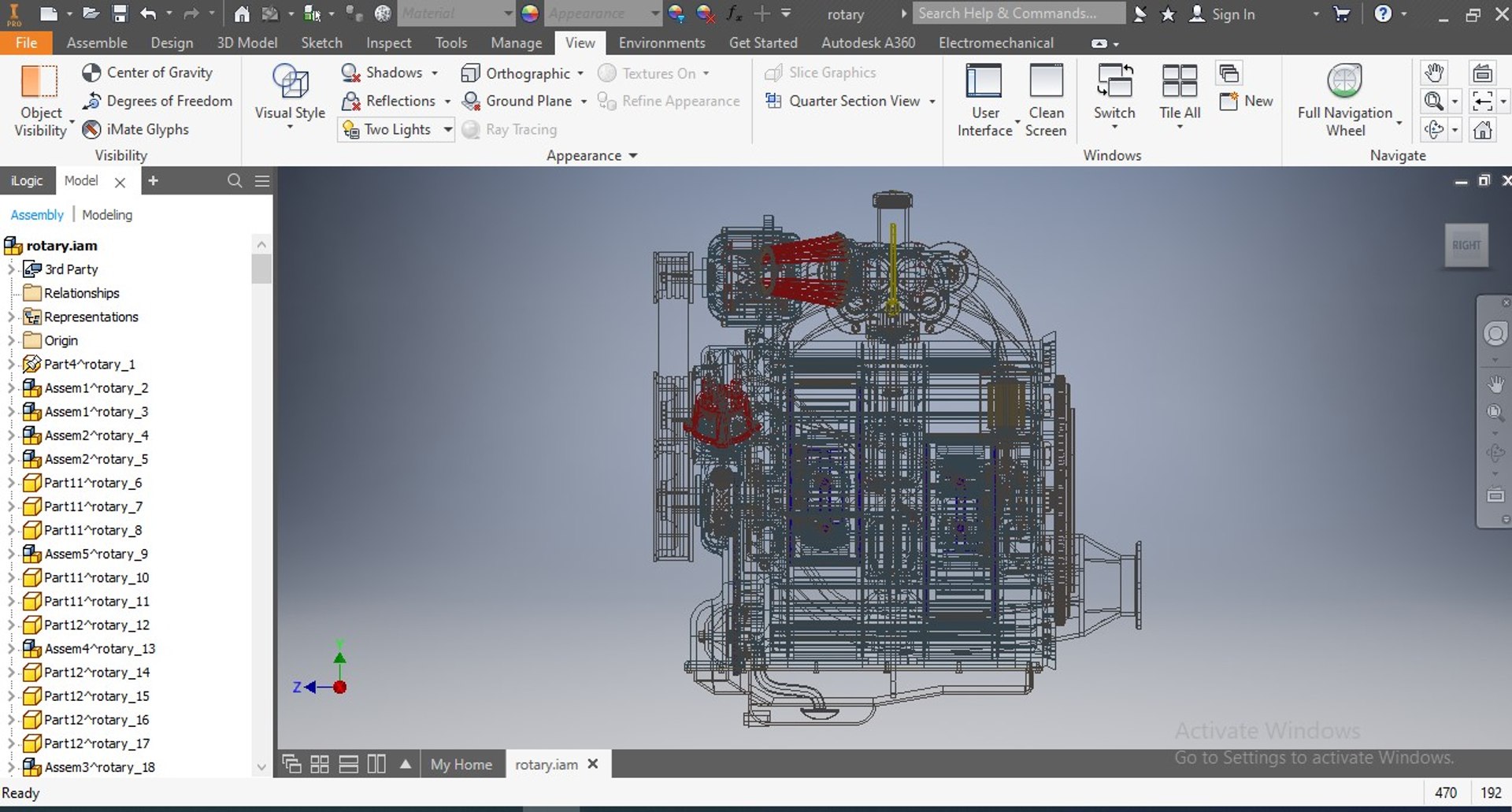1512x812 pixels.
Task: Toggle iMate Glyphs visibility
Action: point(135,129)
